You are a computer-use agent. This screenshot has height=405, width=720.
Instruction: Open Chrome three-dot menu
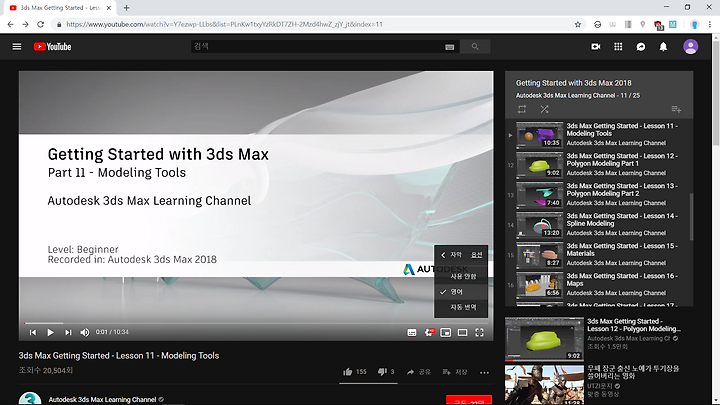point(710,24)
